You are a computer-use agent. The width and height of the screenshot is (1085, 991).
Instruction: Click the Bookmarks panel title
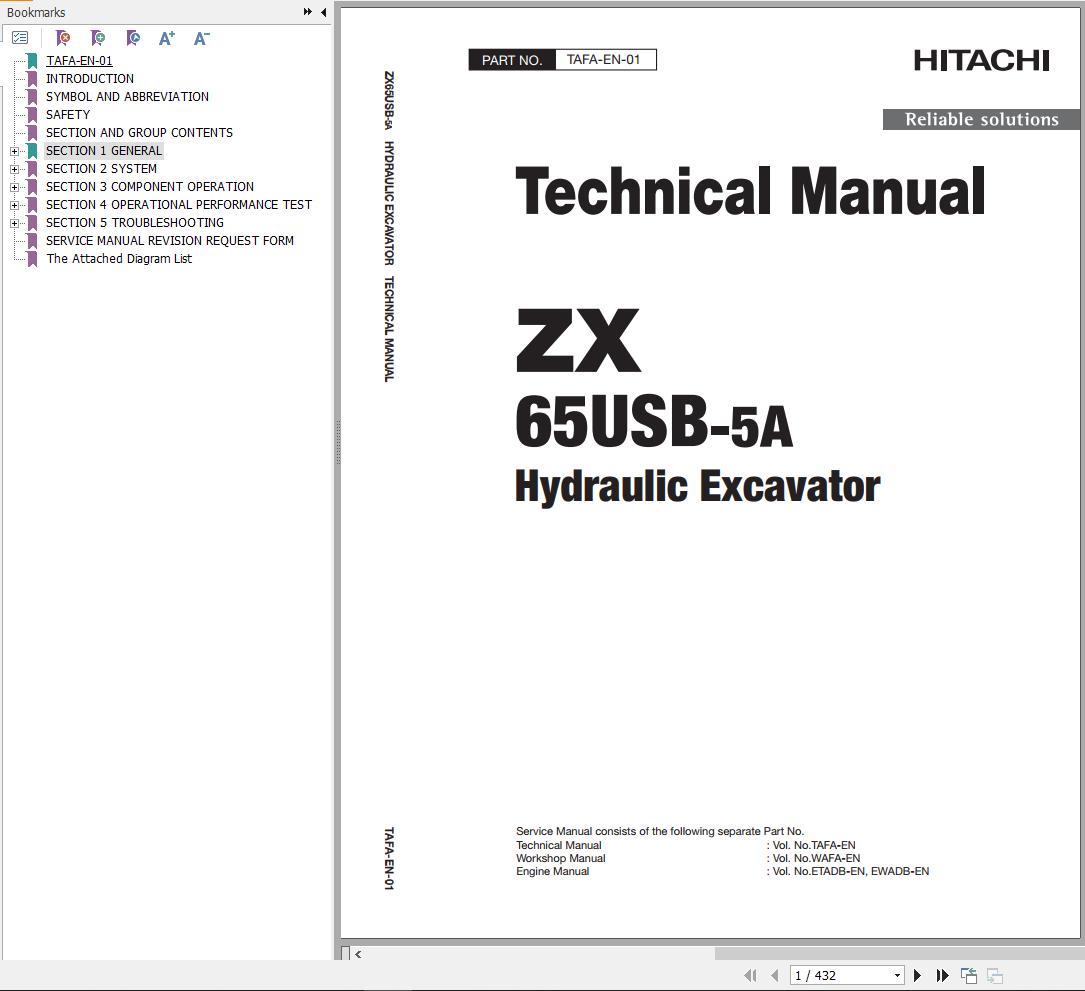36,12
